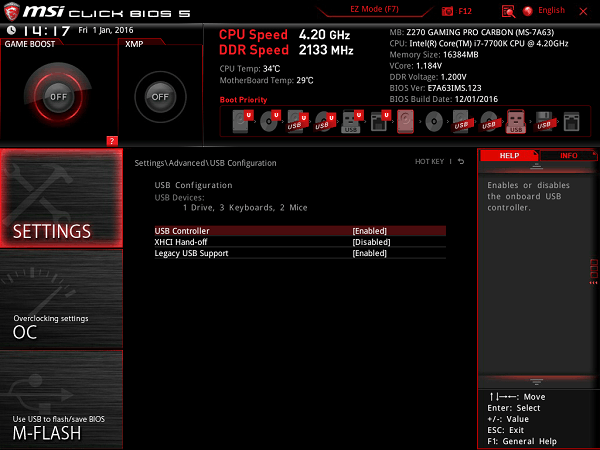Select the UEFI network boot icon
The height and width of the screenshot is (450, 600).
[x=380, y=121]
